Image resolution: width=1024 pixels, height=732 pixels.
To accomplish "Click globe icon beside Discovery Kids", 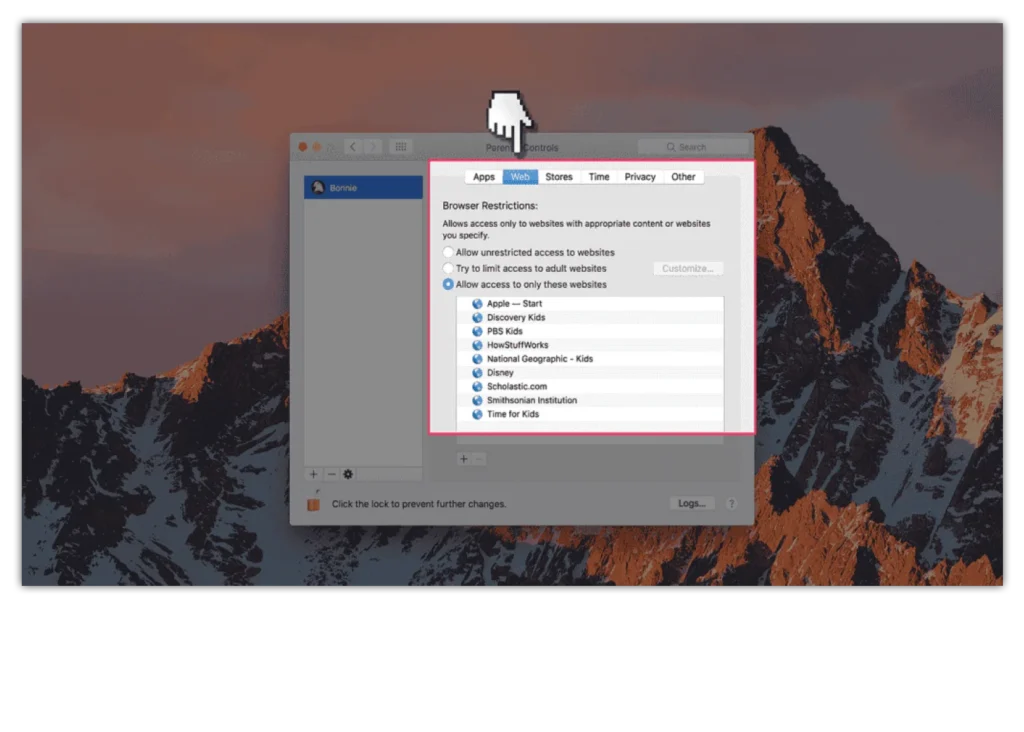I will click(477, 317).
